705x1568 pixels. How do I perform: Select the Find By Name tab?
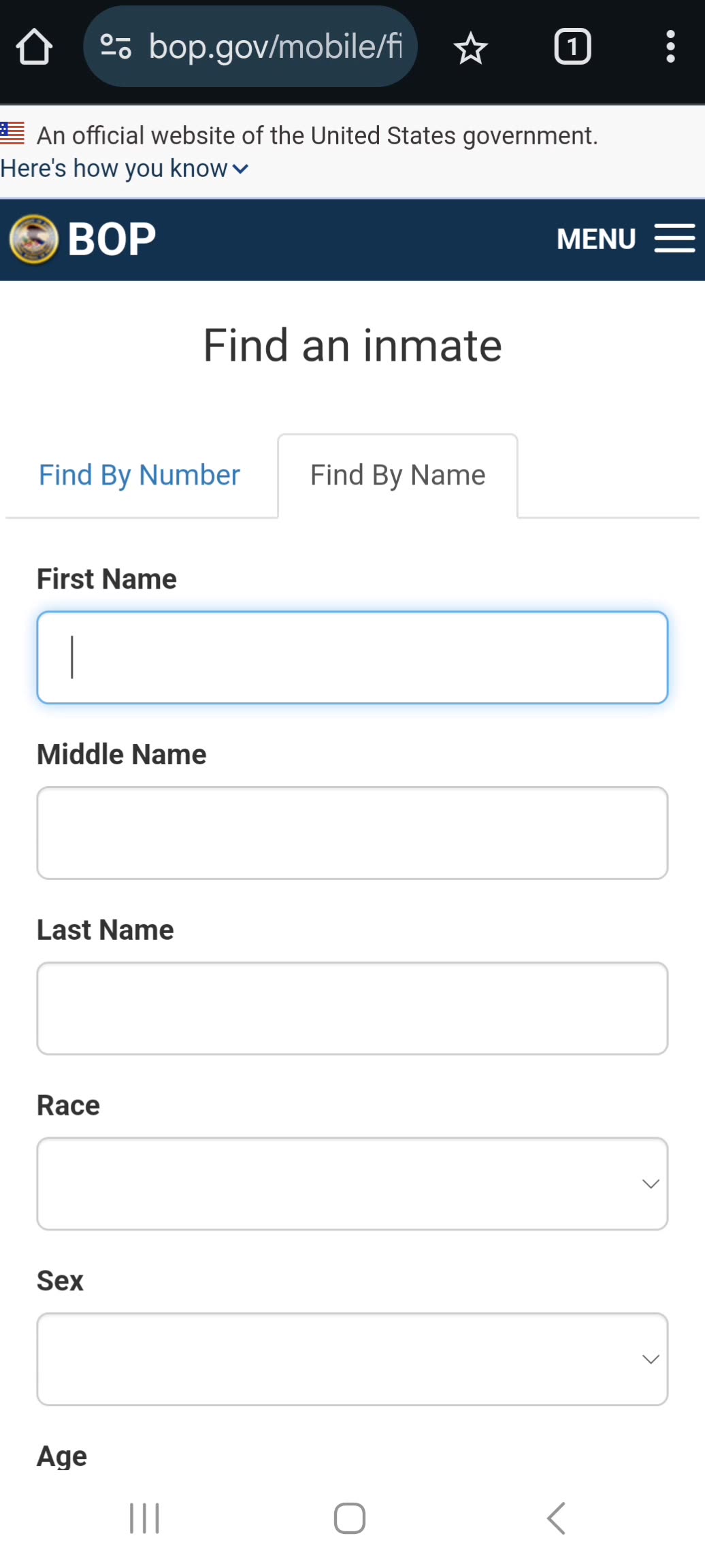click(397, 475)
